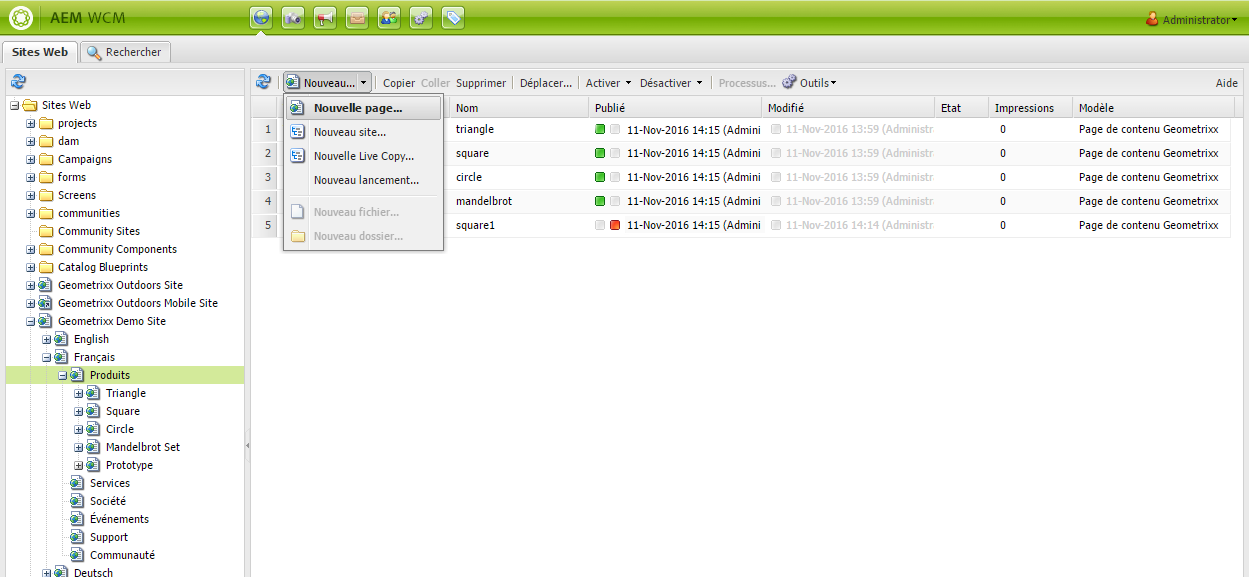The image size is (1249, 577).
Task: Click the red status indicator for square1
Action: click(x=615, y=225)
